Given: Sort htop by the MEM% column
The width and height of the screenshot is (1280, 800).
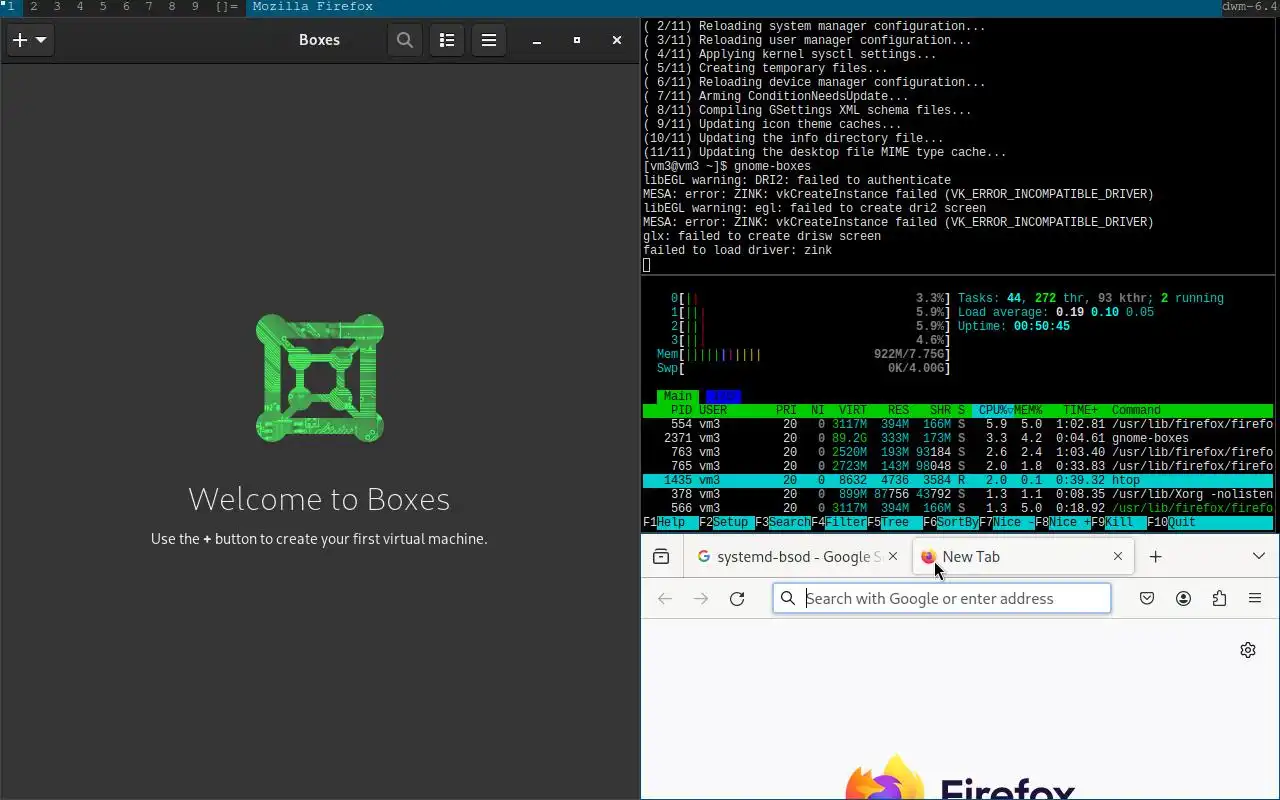Looking at the screenshot, I should pos(1028,410).
